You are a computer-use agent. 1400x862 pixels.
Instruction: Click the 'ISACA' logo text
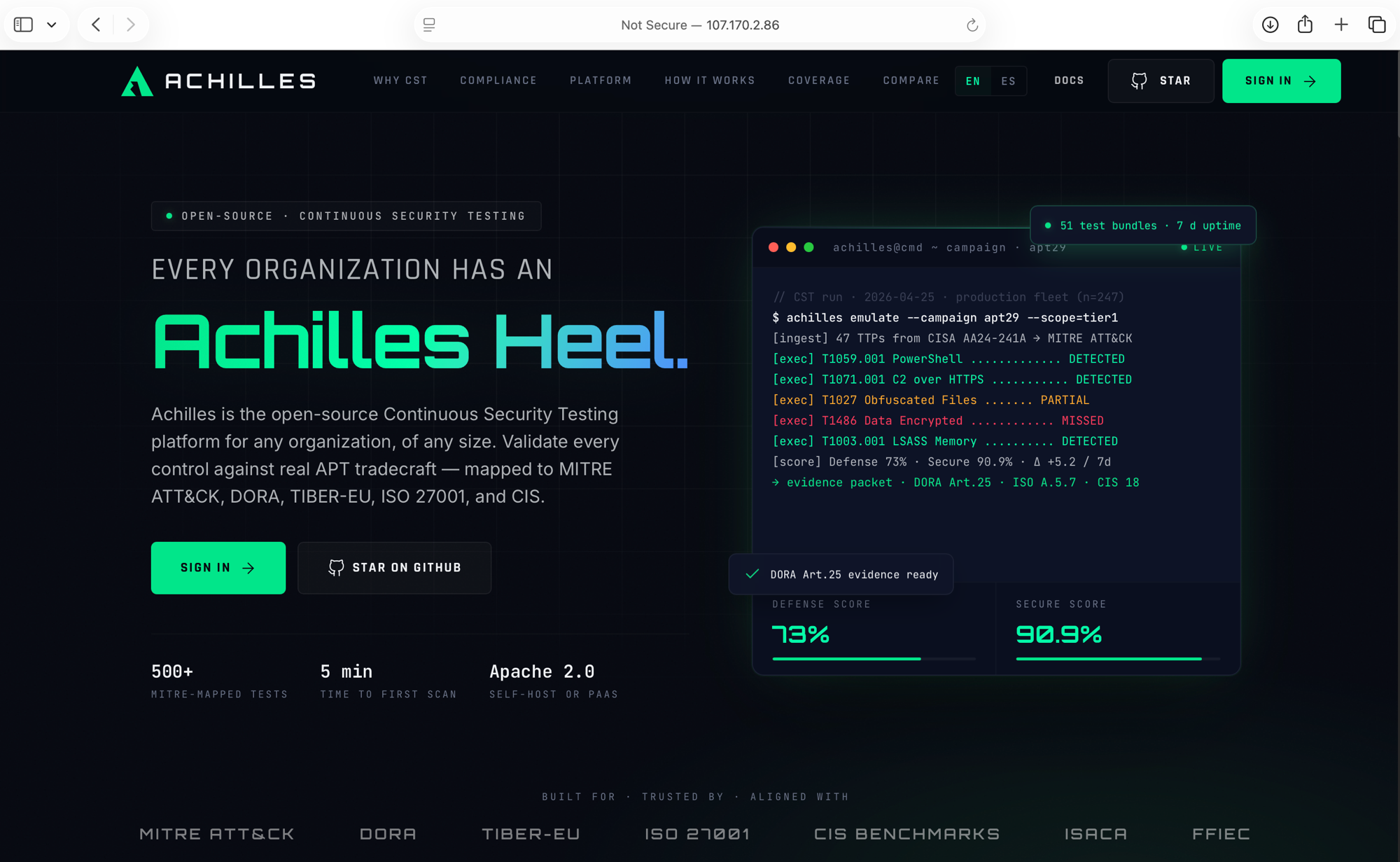[x=1096, y=834]
